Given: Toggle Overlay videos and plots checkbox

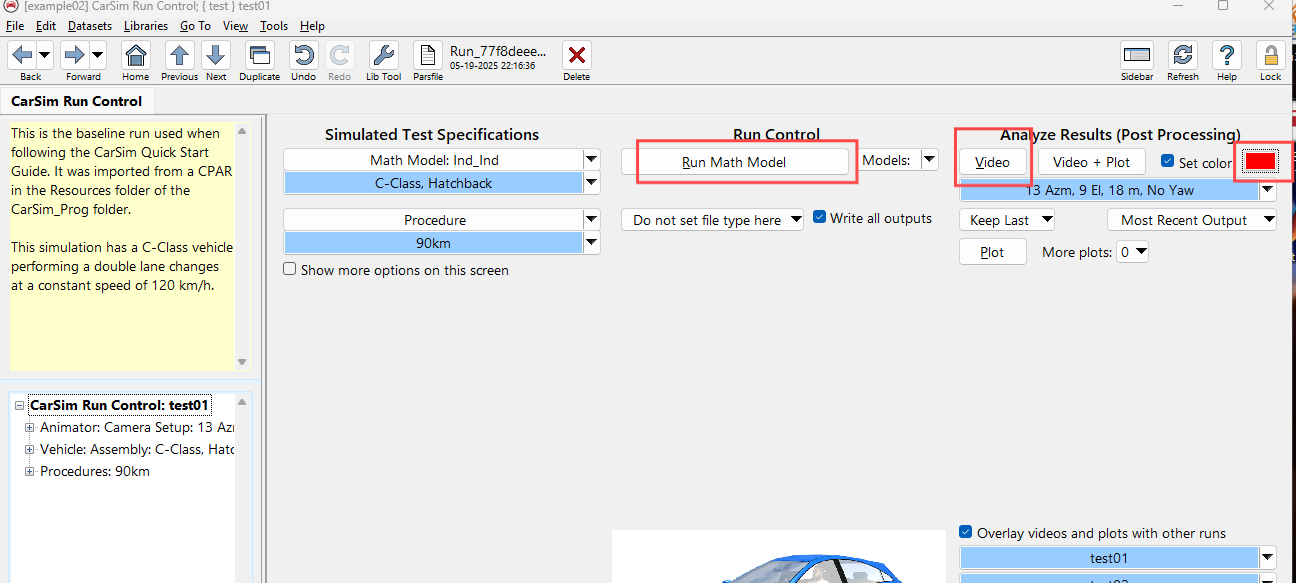Looking at the screenshot, I should coord(966,532).
